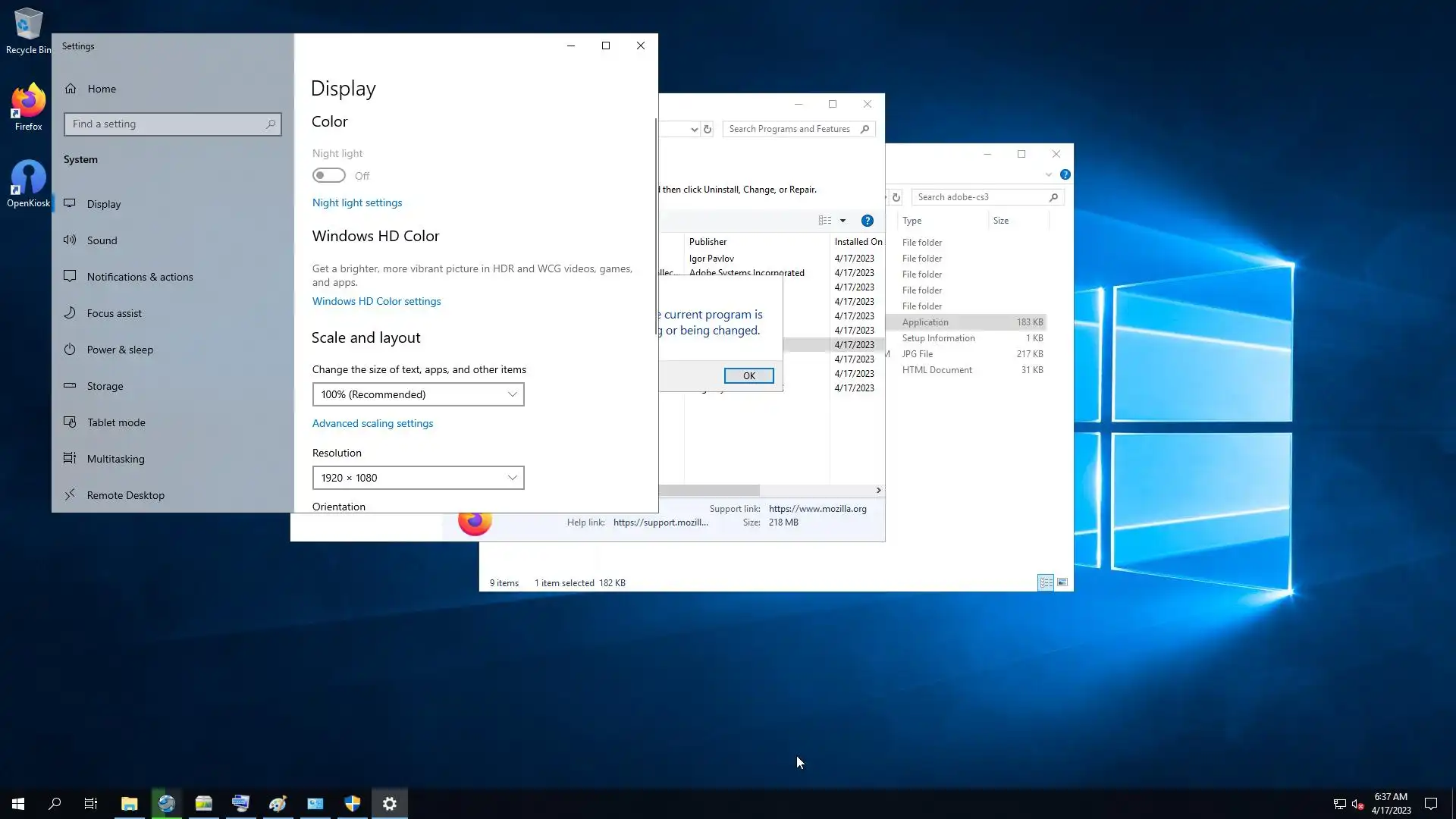The width and height of the screenshot is (1456, 819).
Task: Select Sound in the Settings sidebar
Action: (x=102, y=240)
